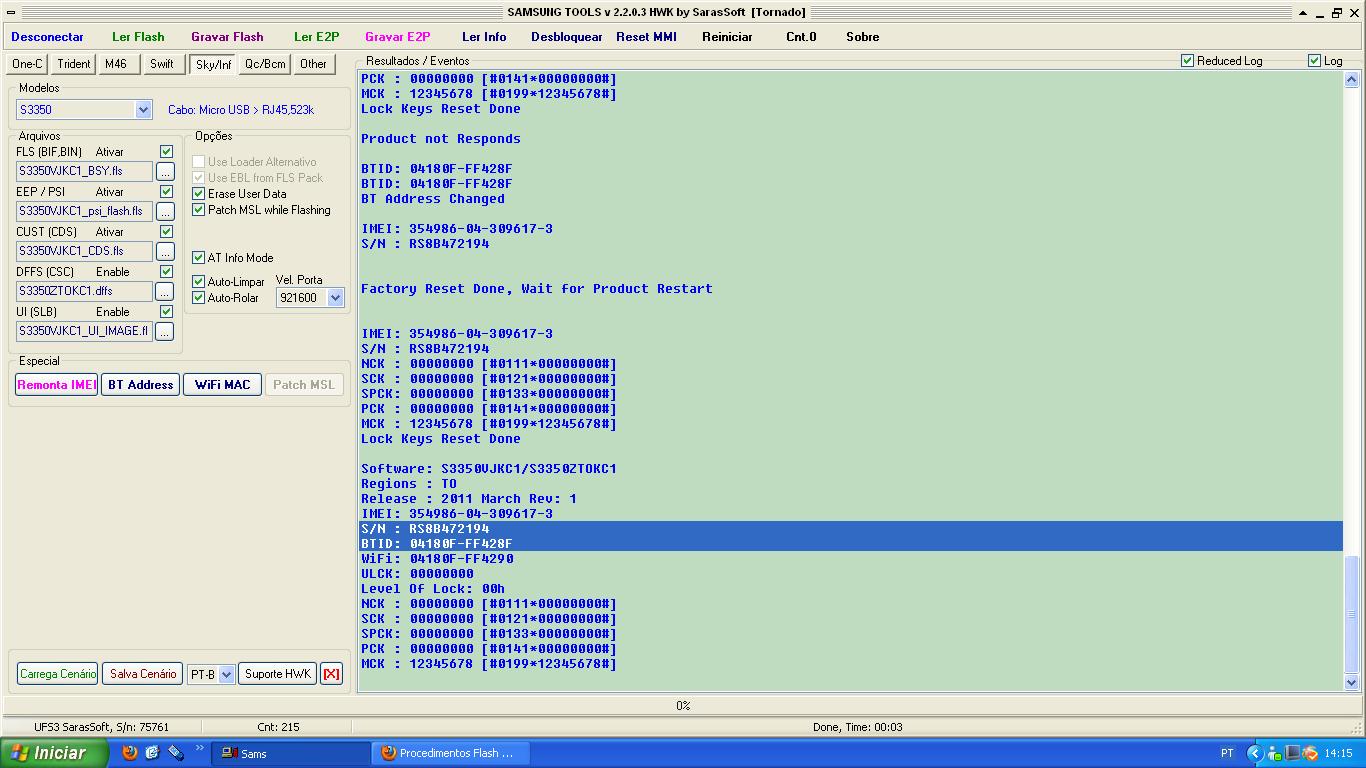Click Sobre in the top menu
This screenshot has height=768, width=1366.
862,37
